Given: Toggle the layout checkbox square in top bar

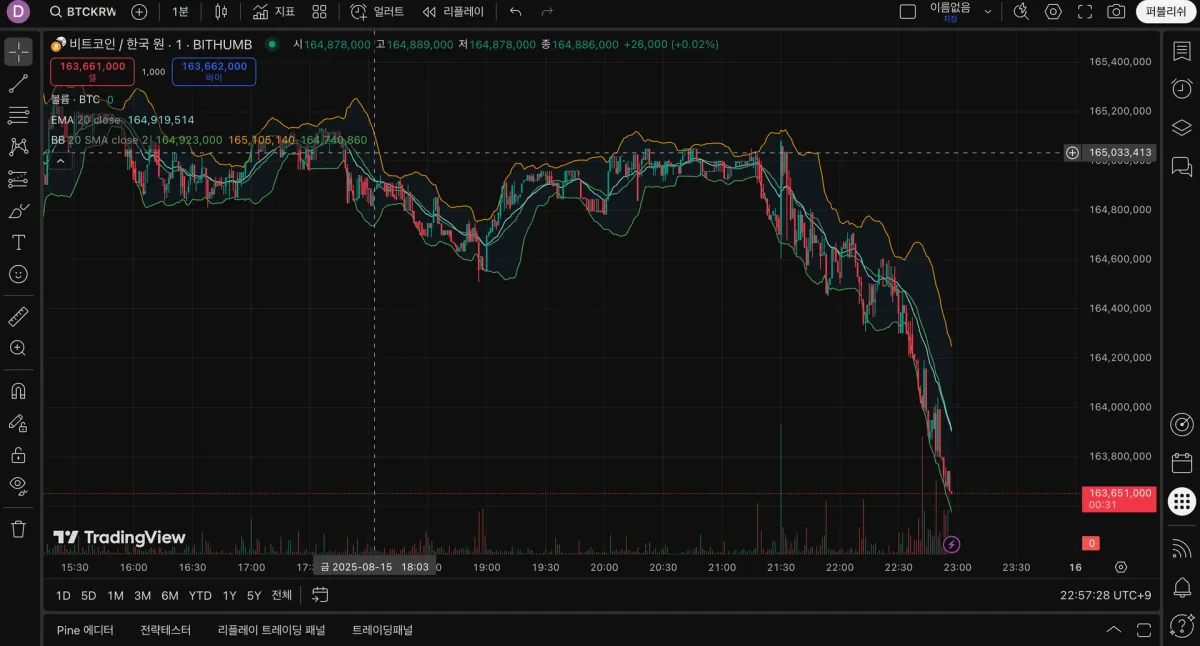Looking at the screenshot, I should point(908,12).
